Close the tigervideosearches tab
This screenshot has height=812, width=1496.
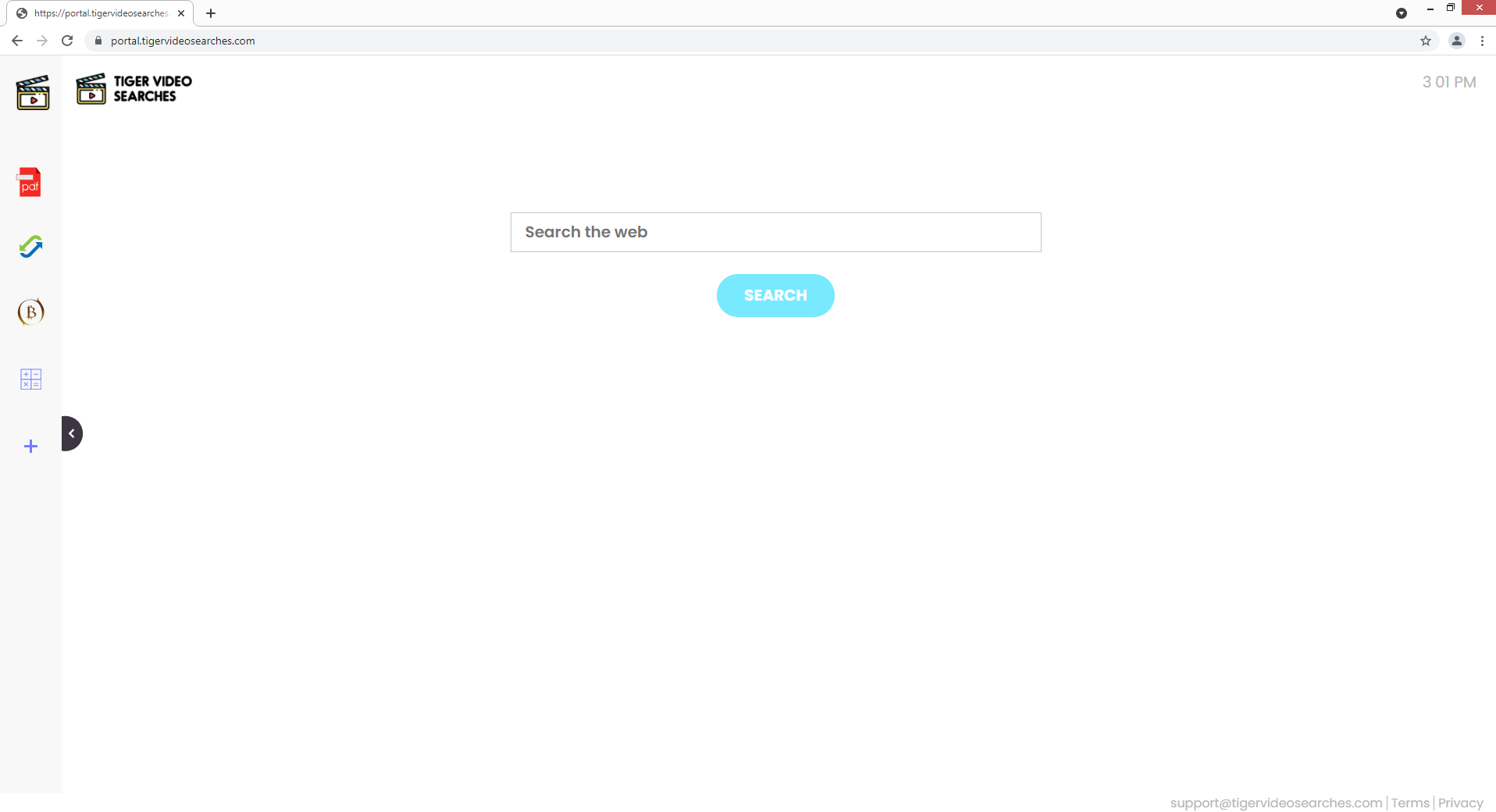[x=181, y=13]
